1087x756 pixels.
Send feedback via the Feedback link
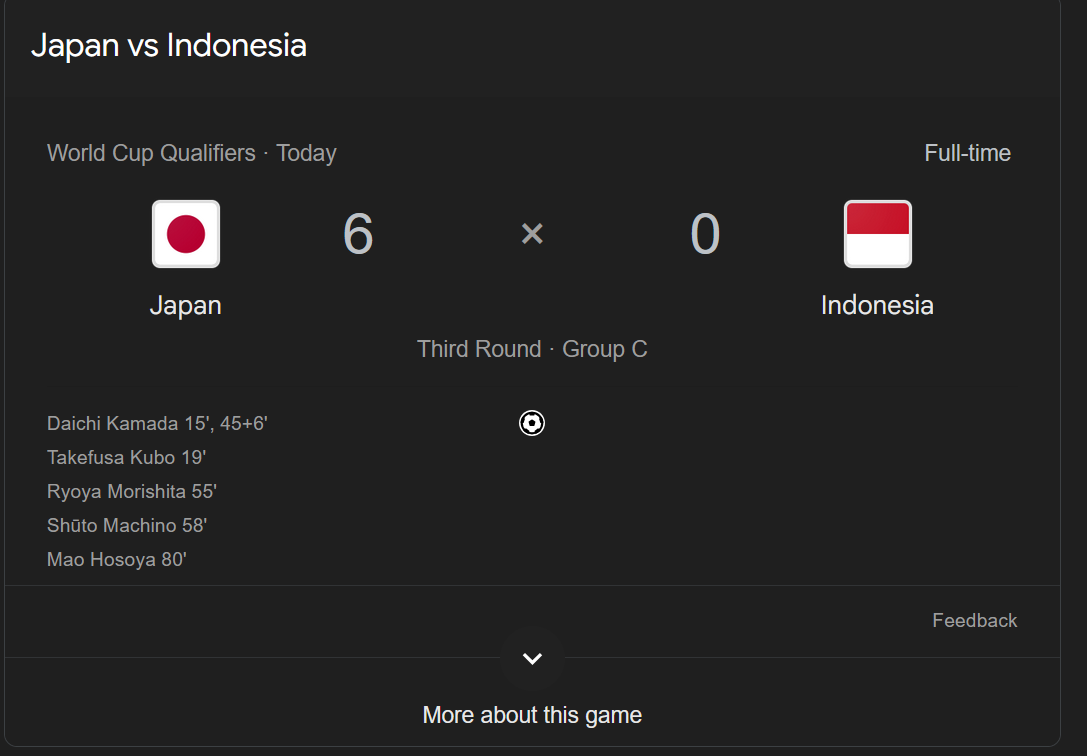(x=974, y=620)
